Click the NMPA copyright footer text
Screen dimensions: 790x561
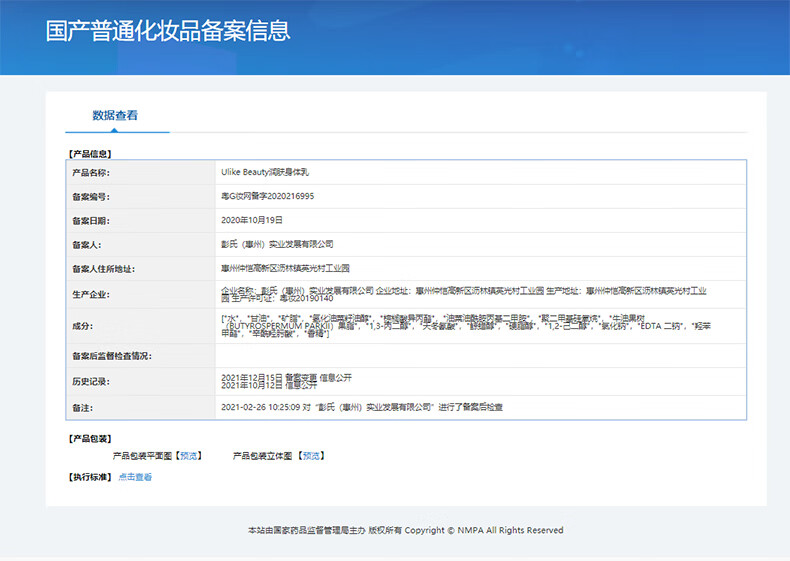(404, 530)
